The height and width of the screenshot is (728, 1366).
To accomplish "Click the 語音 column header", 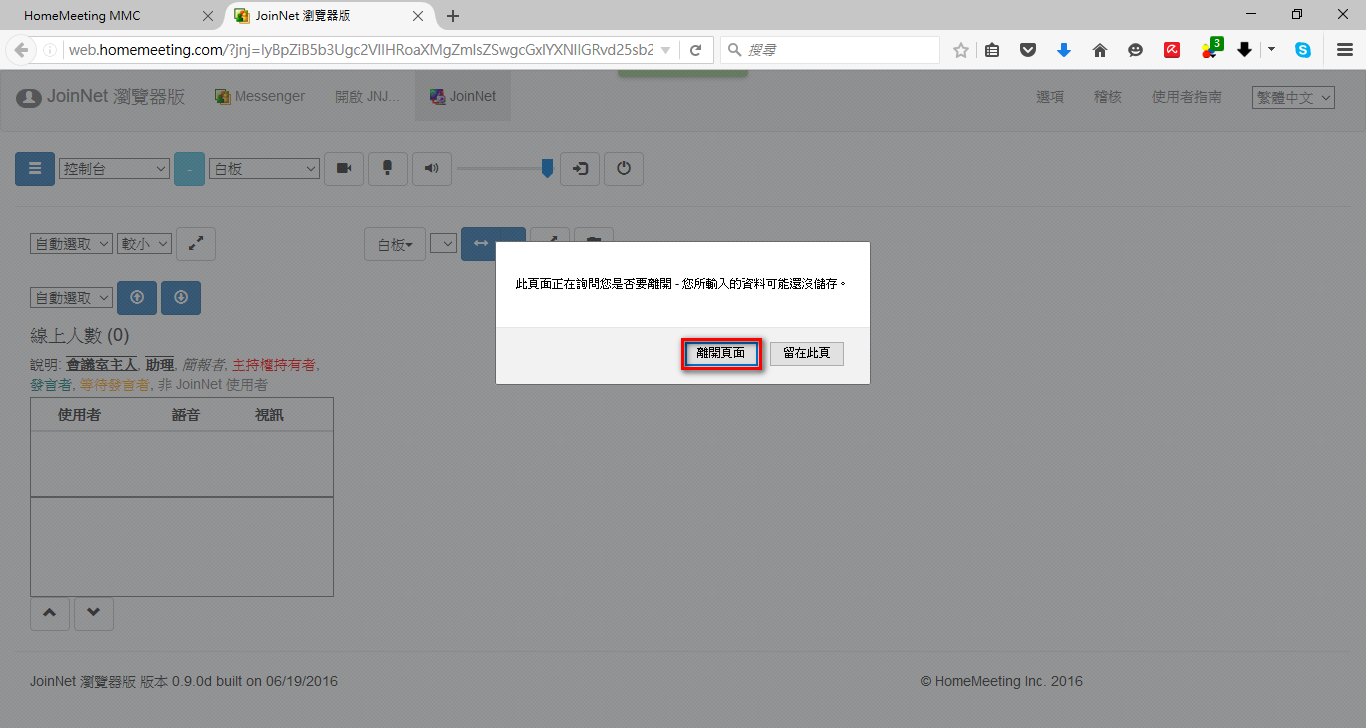I will point(186,415).
